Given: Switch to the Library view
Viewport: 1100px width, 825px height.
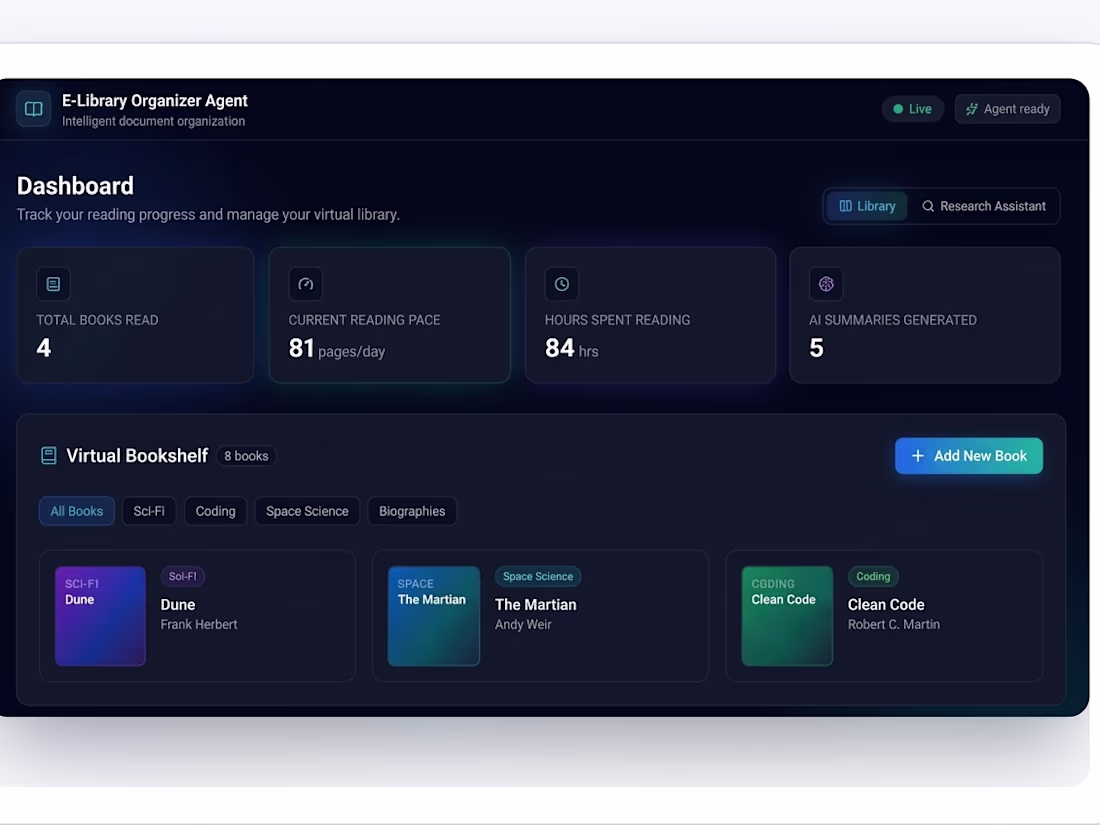Looking at the screenshot, I should pos(867,206).
